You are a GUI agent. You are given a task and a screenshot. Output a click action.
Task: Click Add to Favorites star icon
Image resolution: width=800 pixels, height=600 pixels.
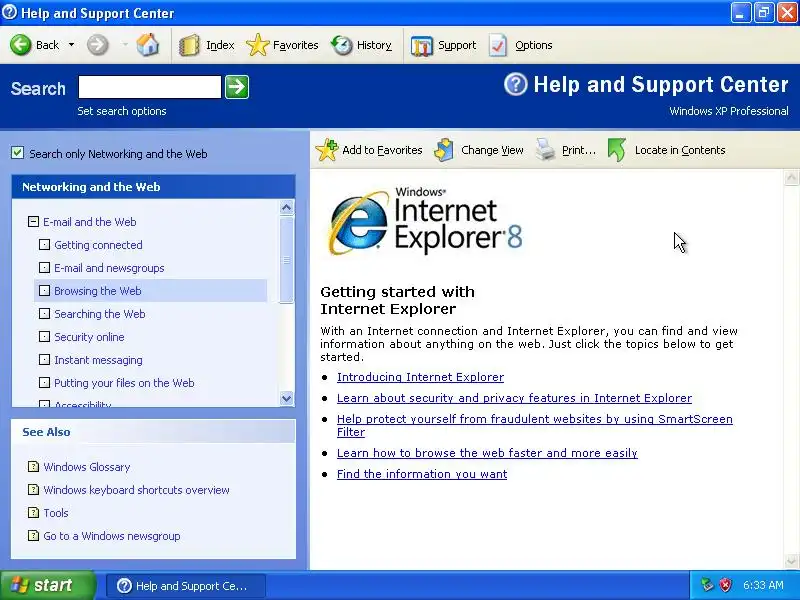[x=327, y=150]
